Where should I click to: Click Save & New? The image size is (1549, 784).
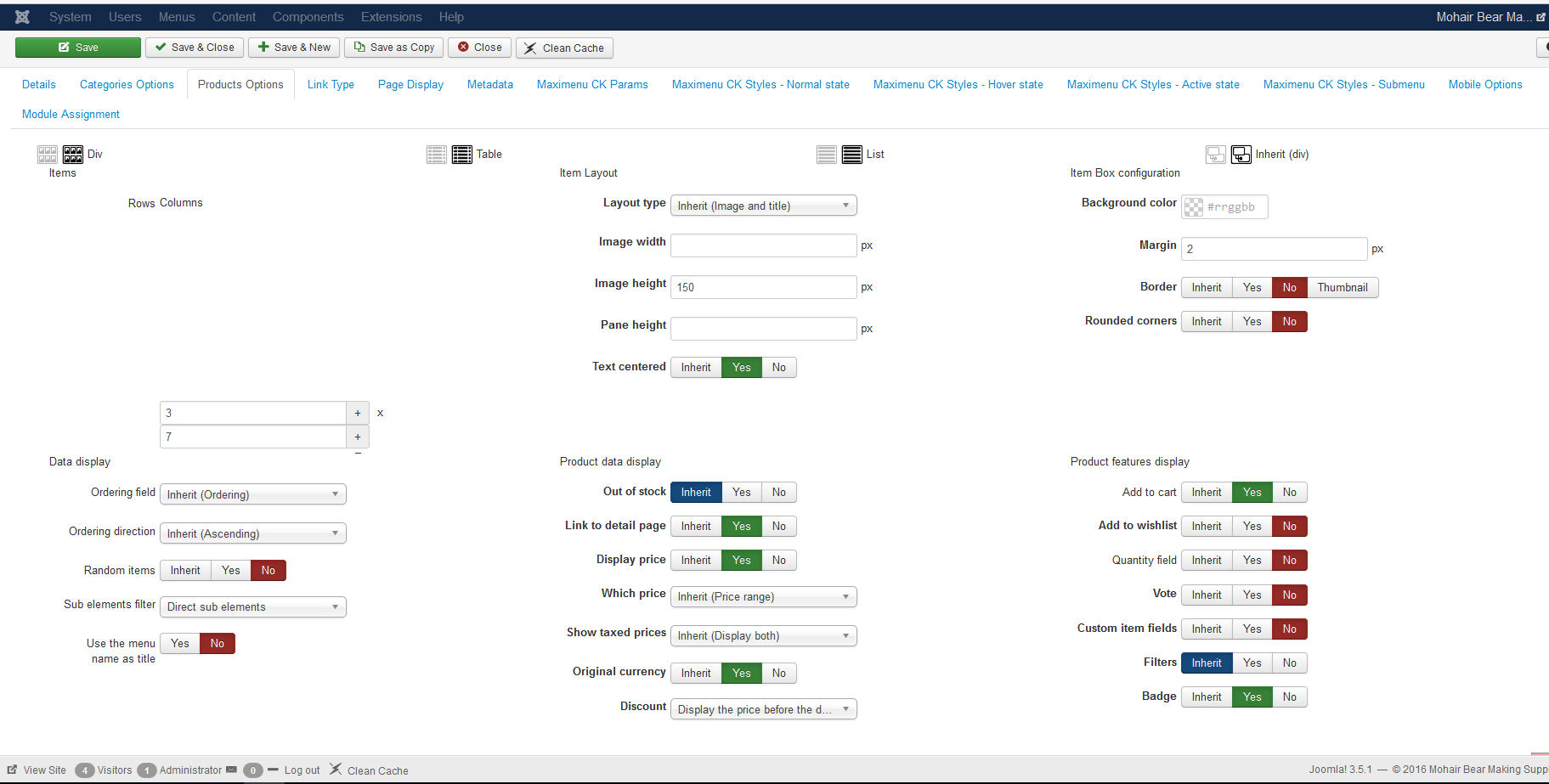click(294, 48)
